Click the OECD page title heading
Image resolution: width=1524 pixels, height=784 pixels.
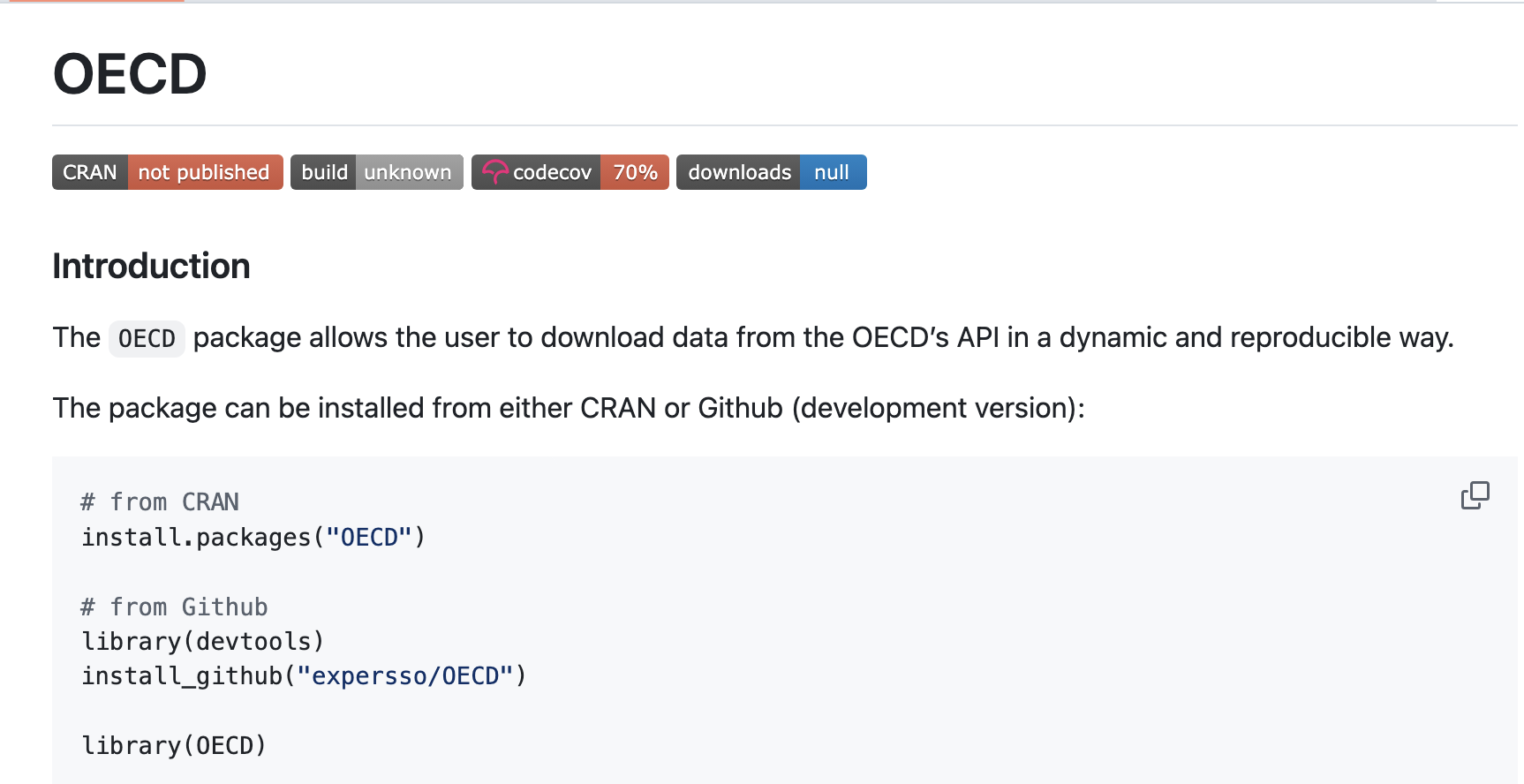coord(130,74)
